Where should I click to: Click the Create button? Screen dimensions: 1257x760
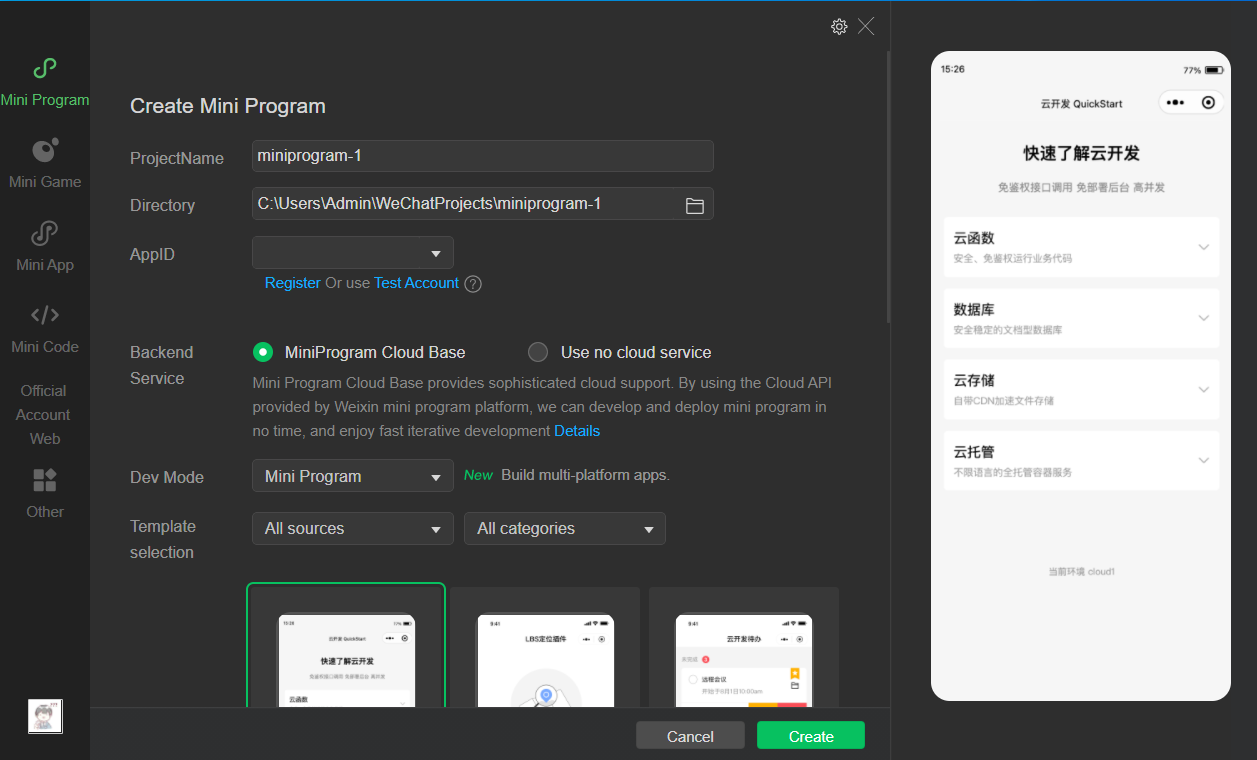pos(811,736)
